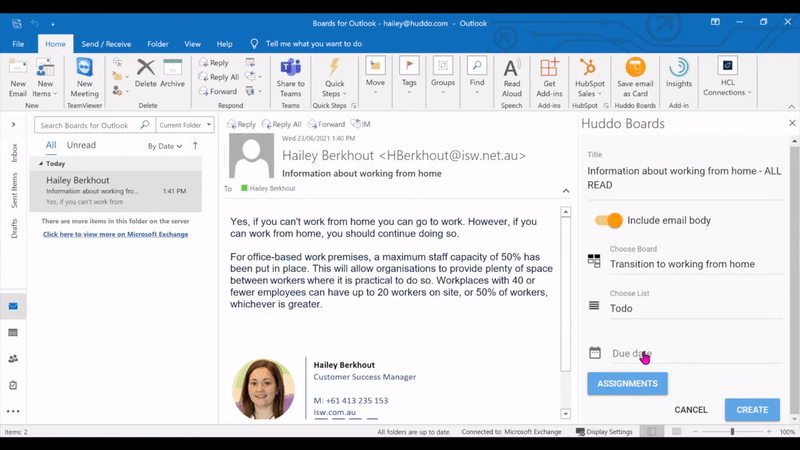Open the Groups ribbon menu

pos(443,77)
